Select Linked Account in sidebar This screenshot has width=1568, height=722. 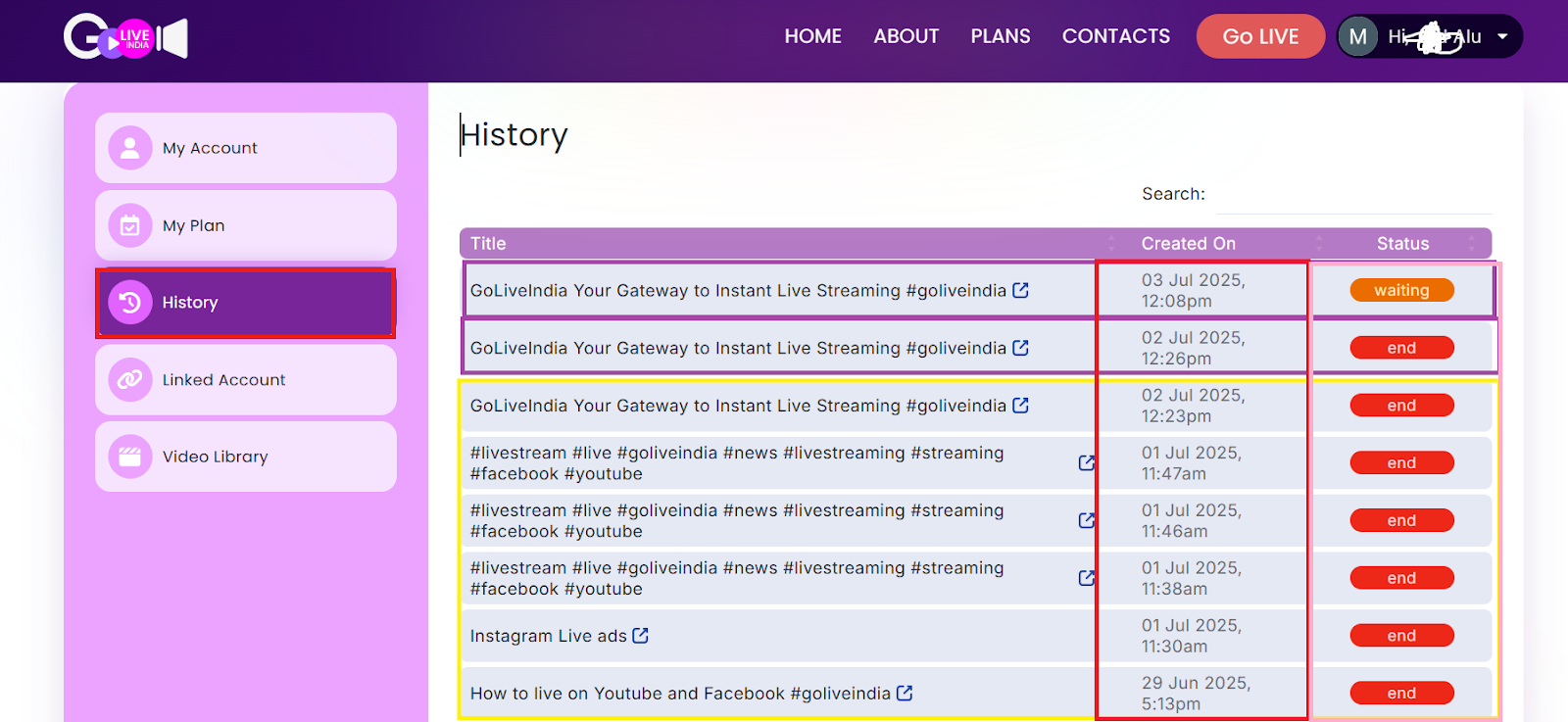(246, 379)
